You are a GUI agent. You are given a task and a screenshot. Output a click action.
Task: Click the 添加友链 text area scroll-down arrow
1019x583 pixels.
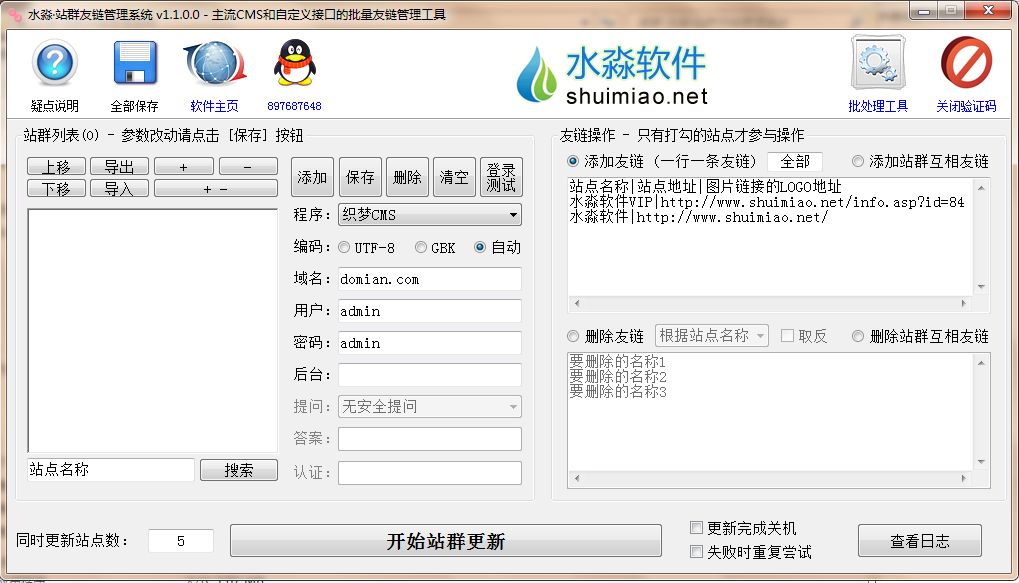pyautogui.click(x=981, y=287)
